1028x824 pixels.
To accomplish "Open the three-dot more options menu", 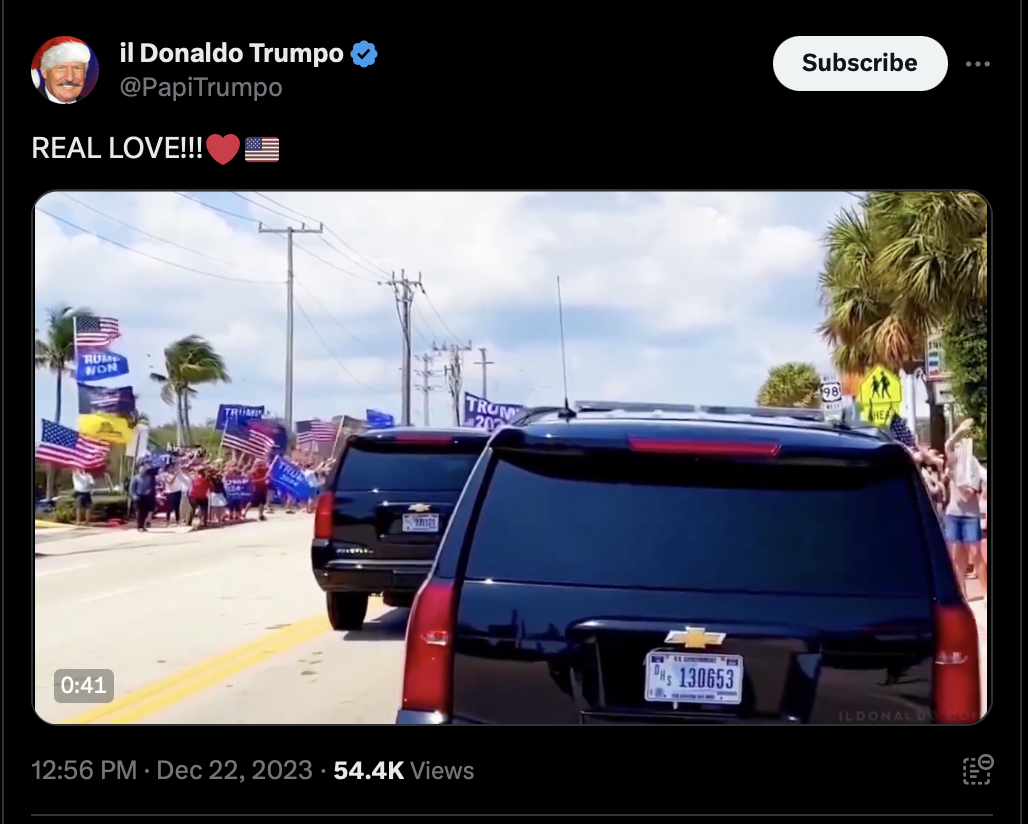I will point(978,64).
